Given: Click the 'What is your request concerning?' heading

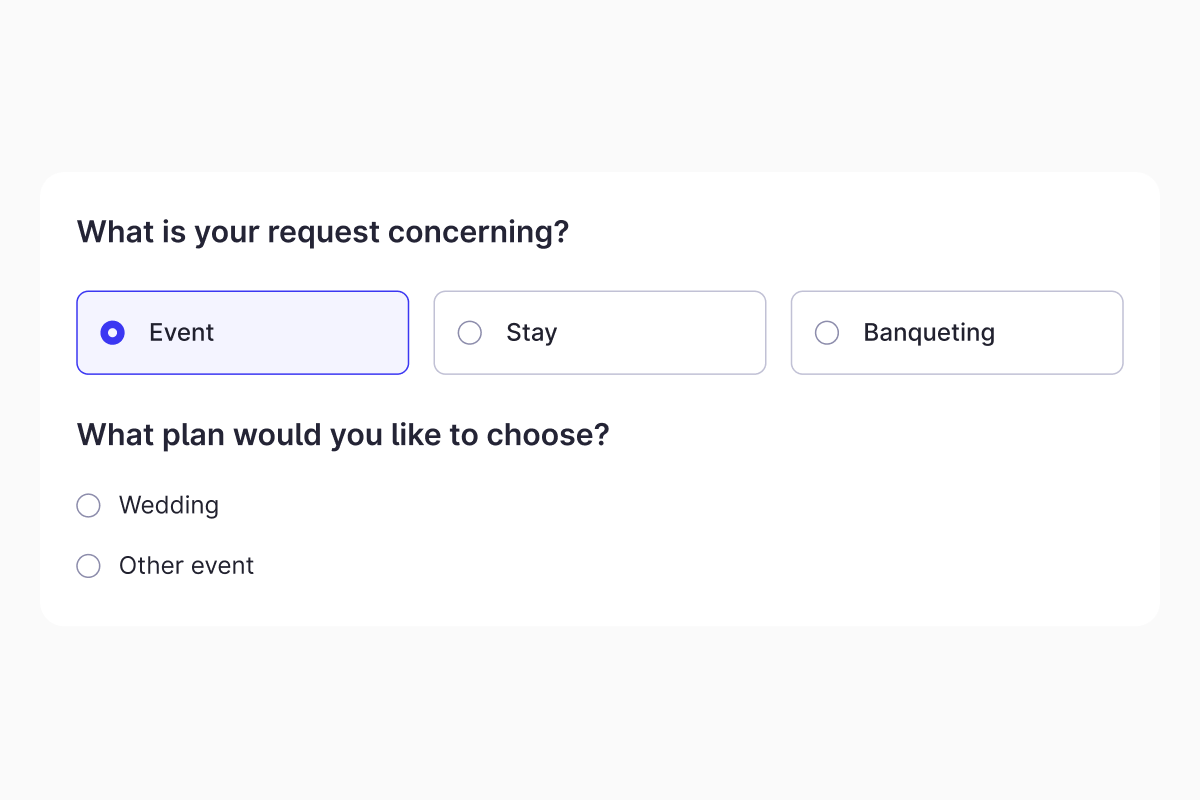Looking at the screenshot, I should pyautogui.click(x=323, y=232).
